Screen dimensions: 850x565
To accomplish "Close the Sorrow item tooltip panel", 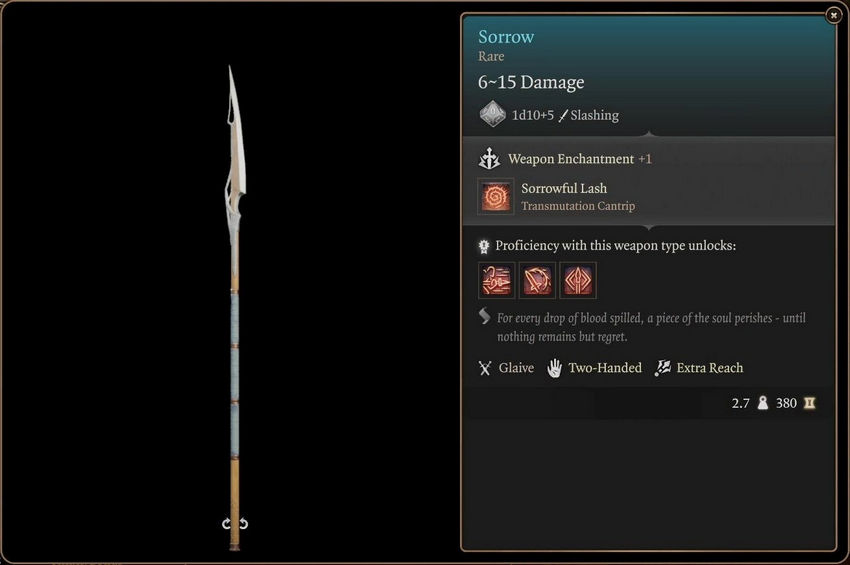I will click(834, 15).
